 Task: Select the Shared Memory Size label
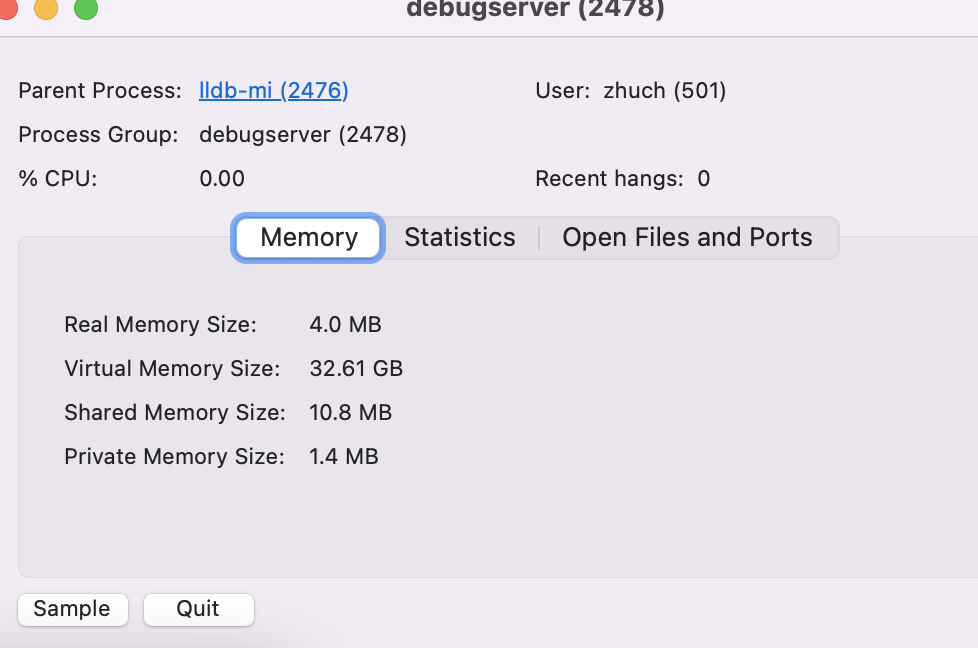(174, 412)
